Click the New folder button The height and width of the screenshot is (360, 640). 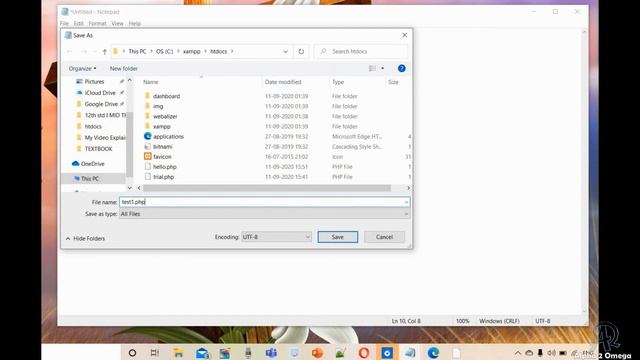click(x=124, y=69)
